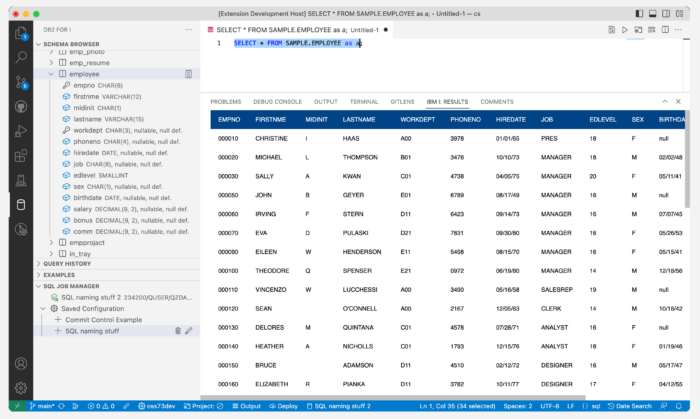Screen dimensions: 700x419
Task: Switch to the GitLens tab
Action: click(402, 102)
